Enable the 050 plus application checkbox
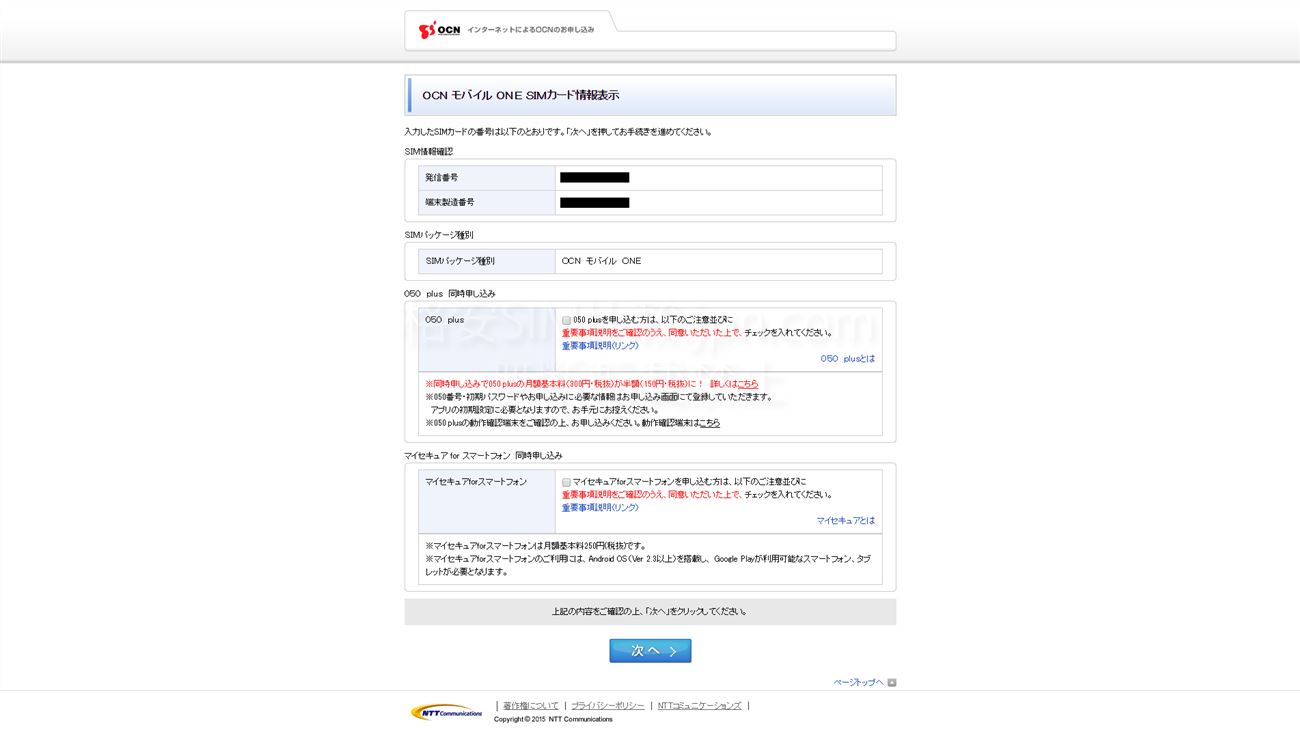The image size is (1300, 748). click(x=566, y=320)
